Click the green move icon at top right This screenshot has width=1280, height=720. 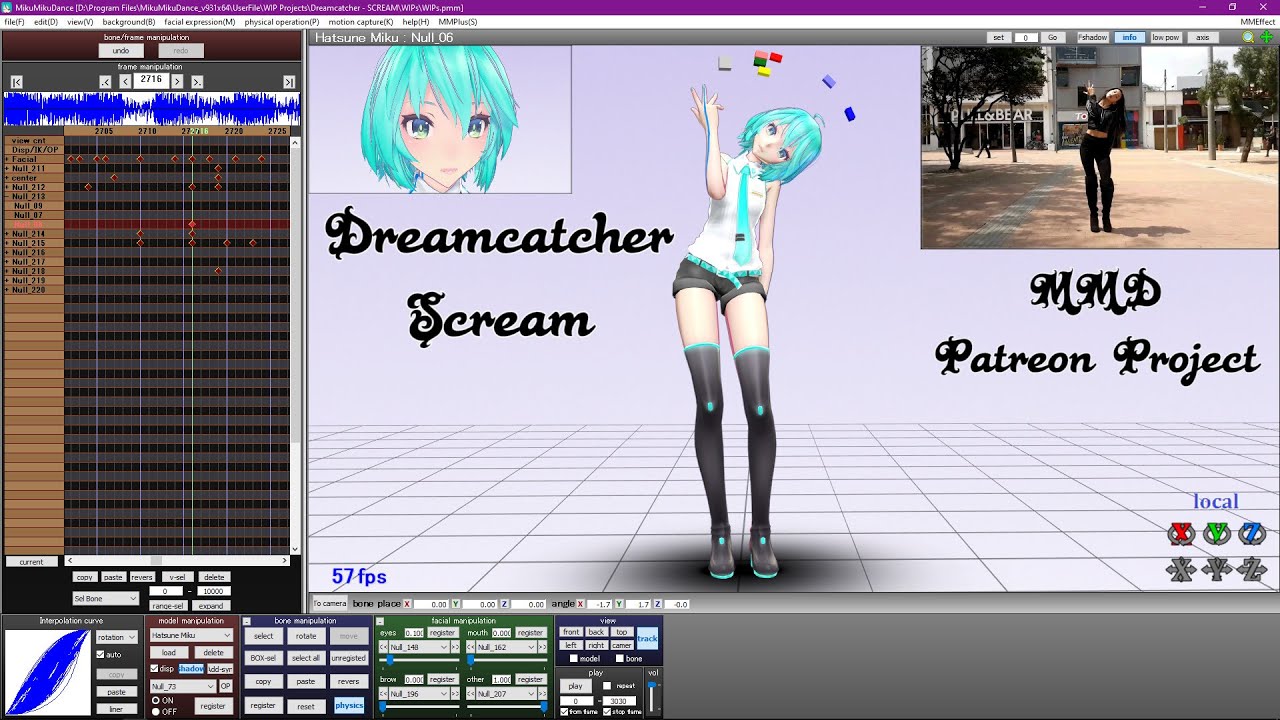tap(1266, 37)
